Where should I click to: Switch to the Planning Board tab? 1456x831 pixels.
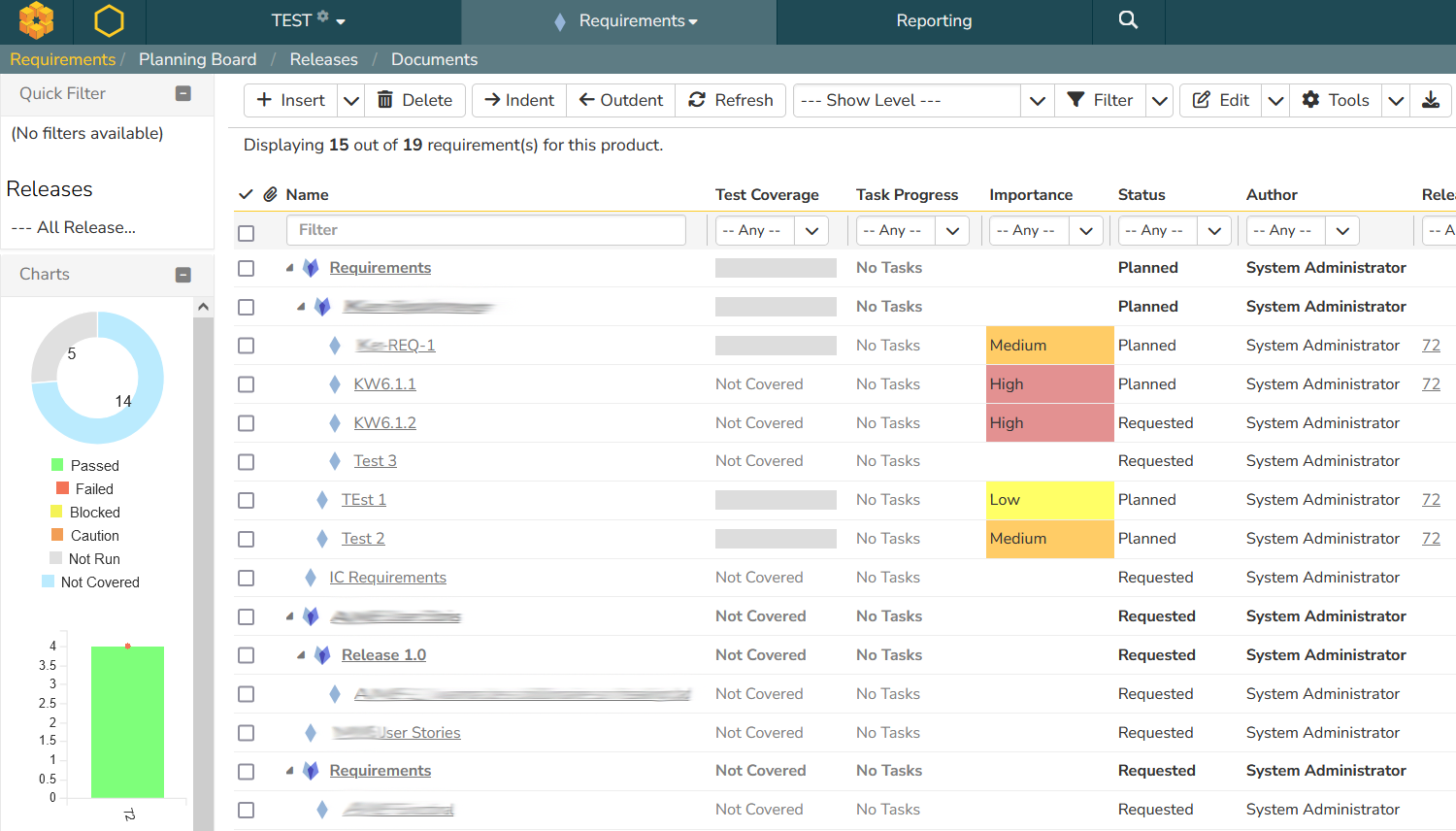pos(197,59)
